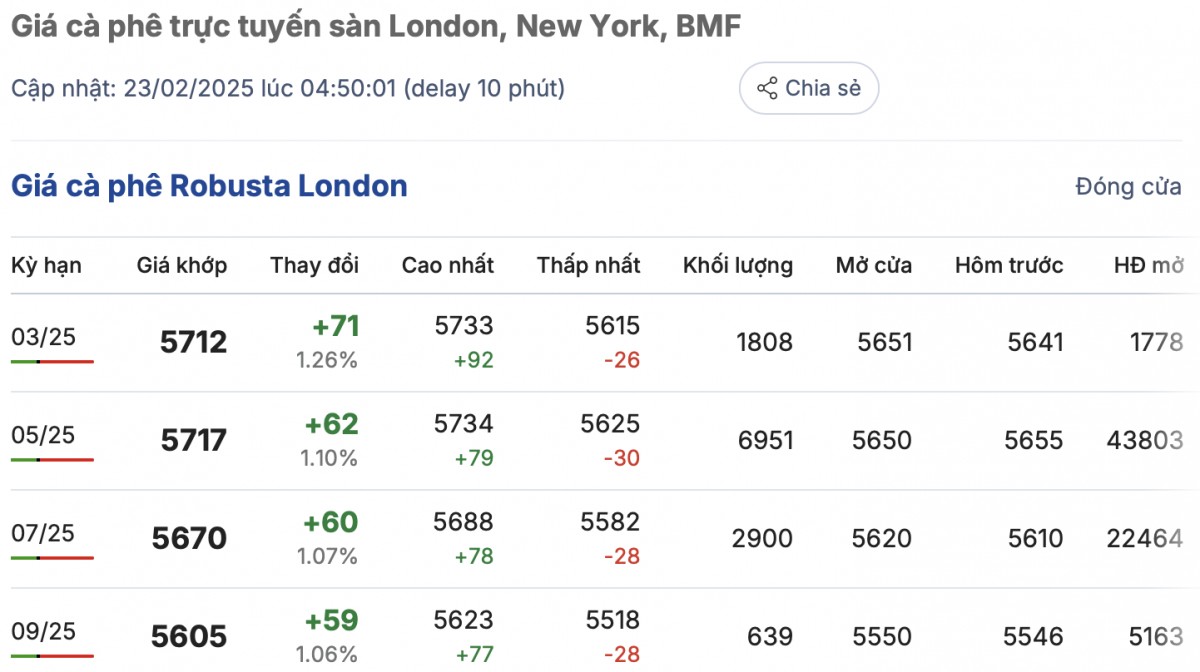
Task: Click the page title Giá cà phê trực tuyến
Action: click(x=375, y=27)
